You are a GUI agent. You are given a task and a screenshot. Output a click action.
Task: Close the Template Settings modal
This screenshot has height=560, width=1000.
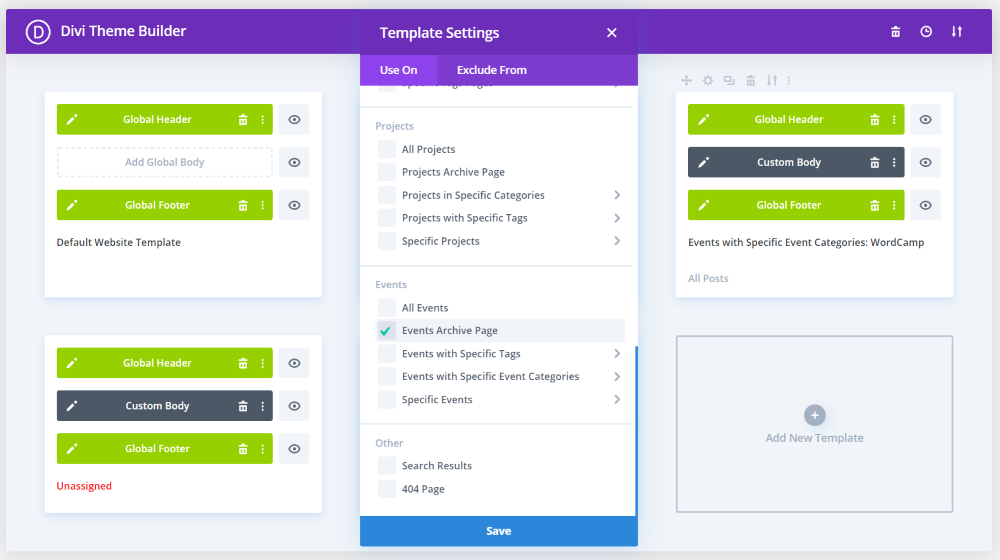[x=612, y=33]
